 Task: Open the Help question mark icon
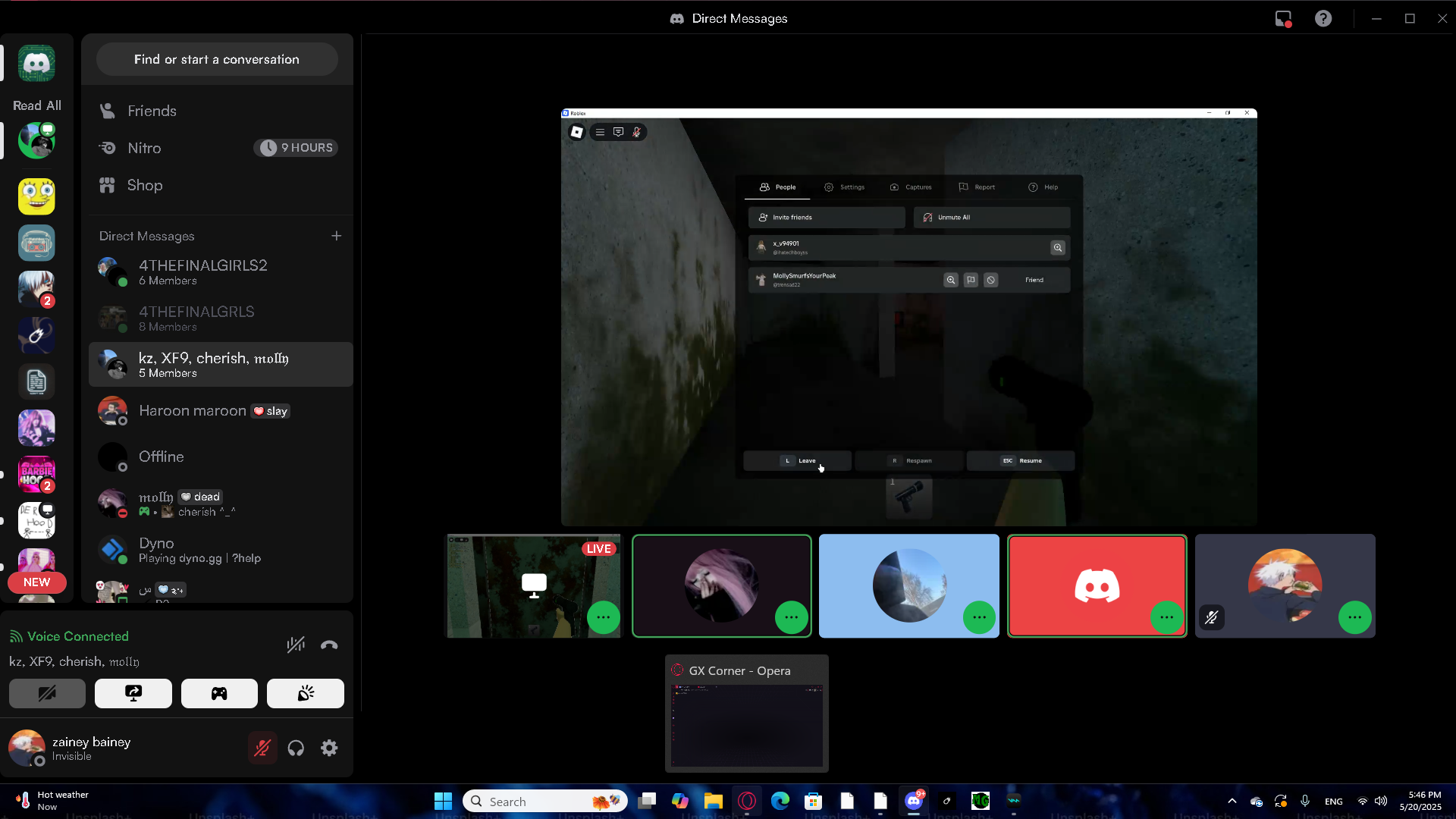1323,18
